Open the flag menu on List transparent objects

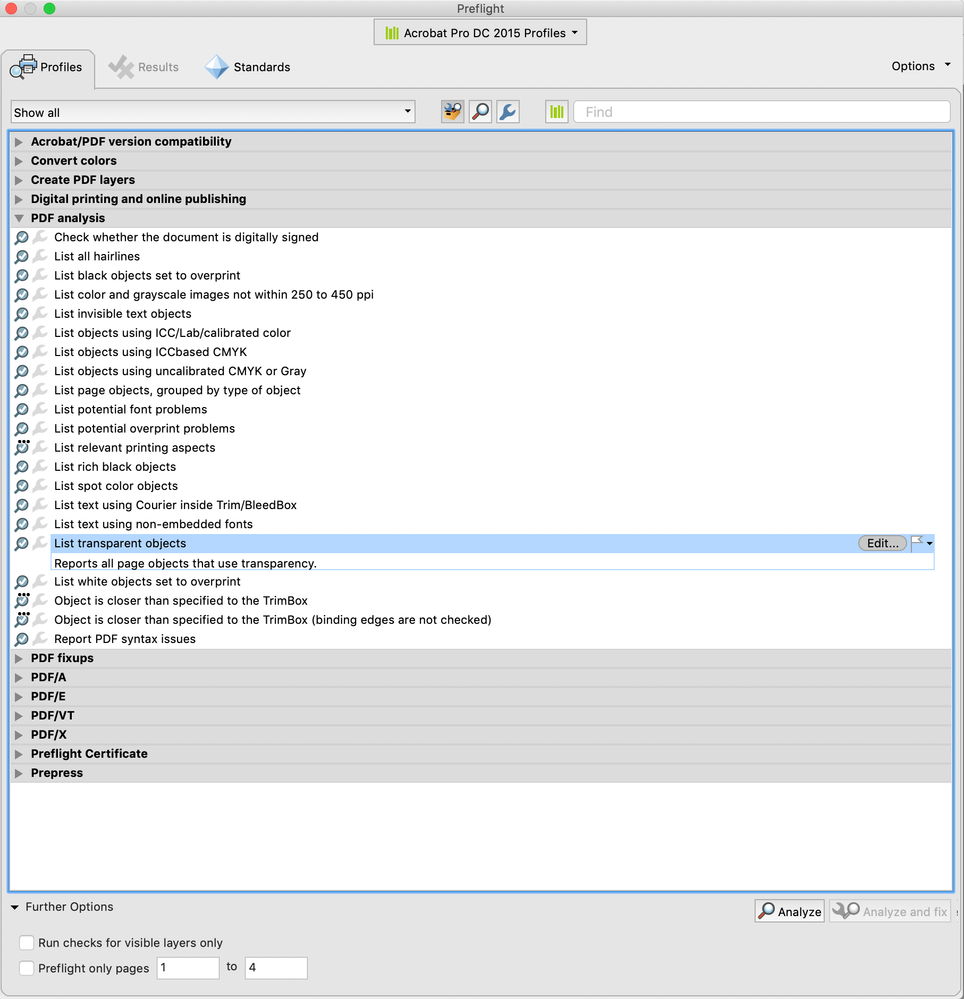(x=922, y=543)
